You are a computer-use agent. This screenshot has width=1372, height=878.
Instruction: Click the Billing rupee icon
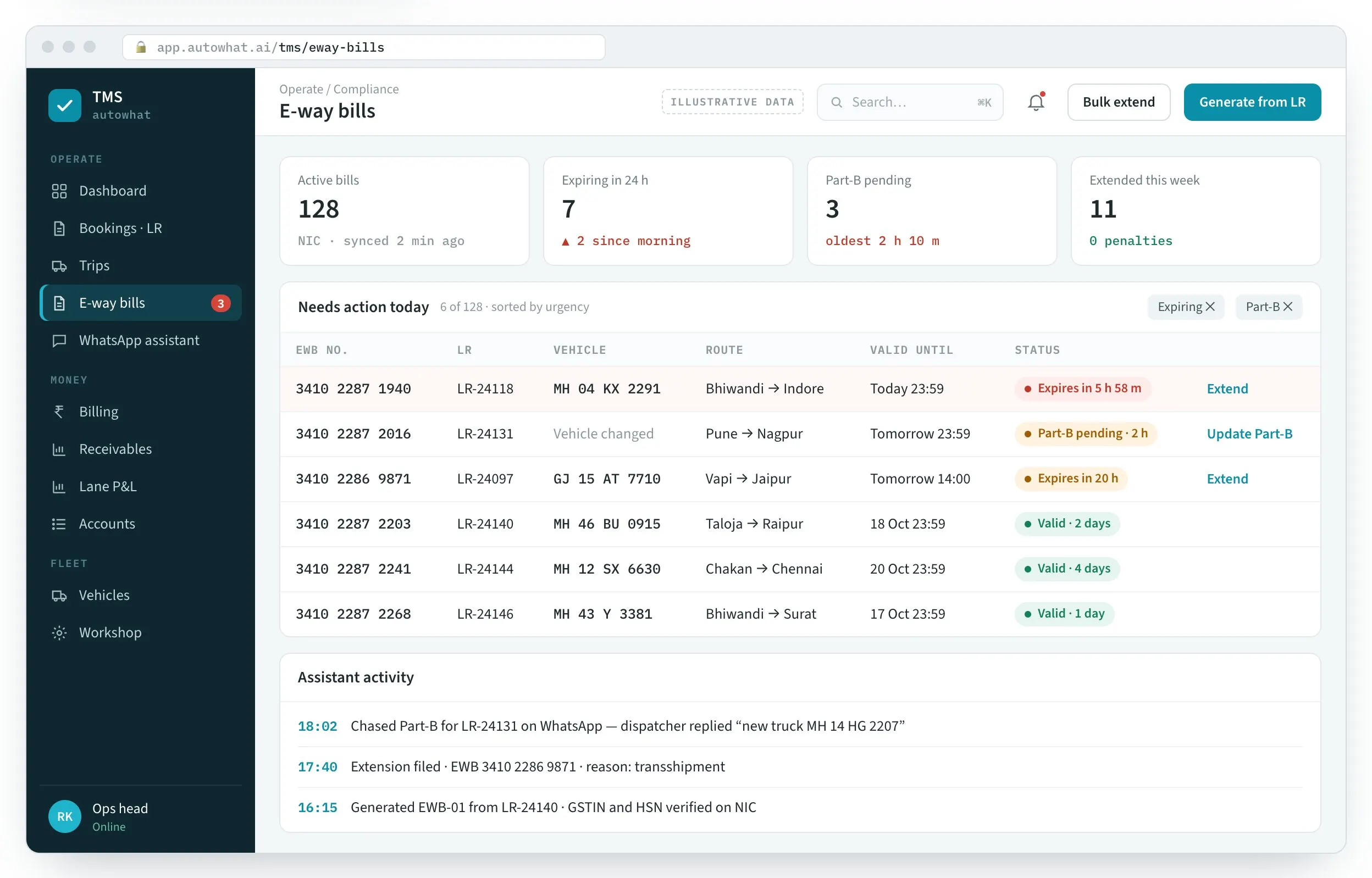pyautogui.click(x=59, y=412)
